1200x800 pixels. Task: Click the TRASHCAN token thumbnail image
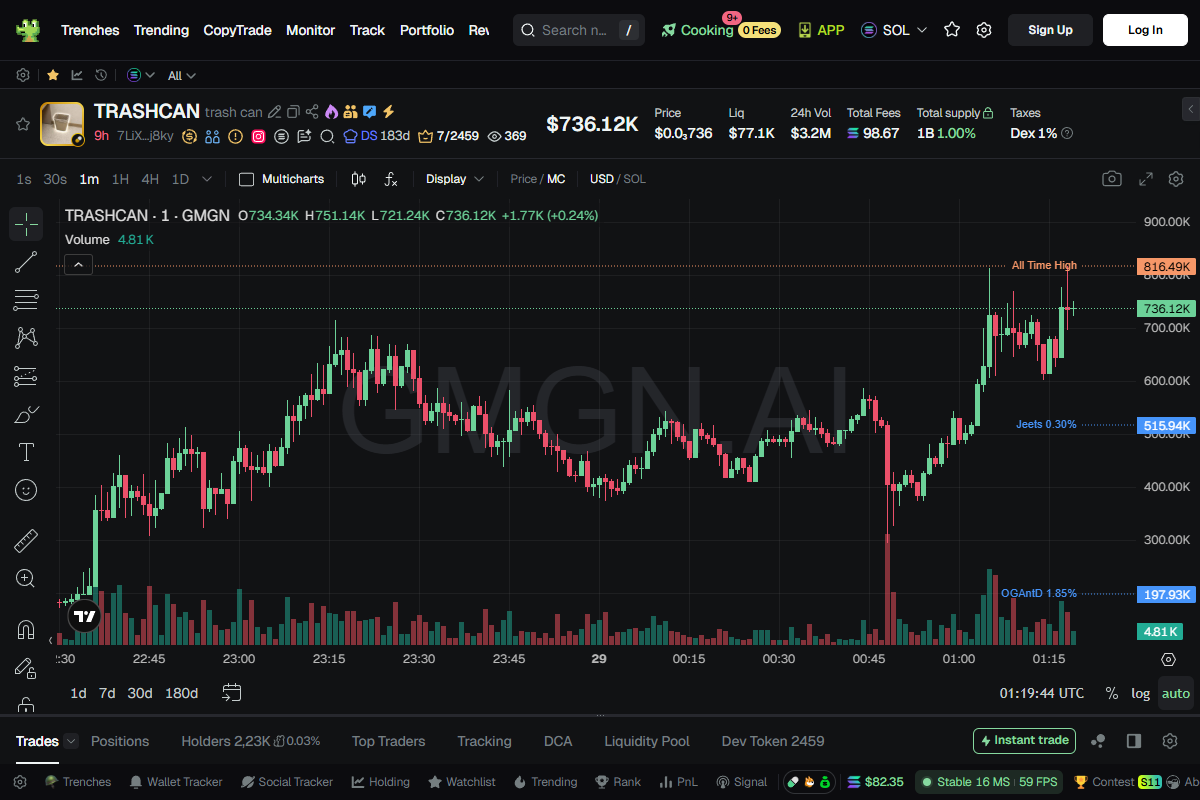[62, 124]
